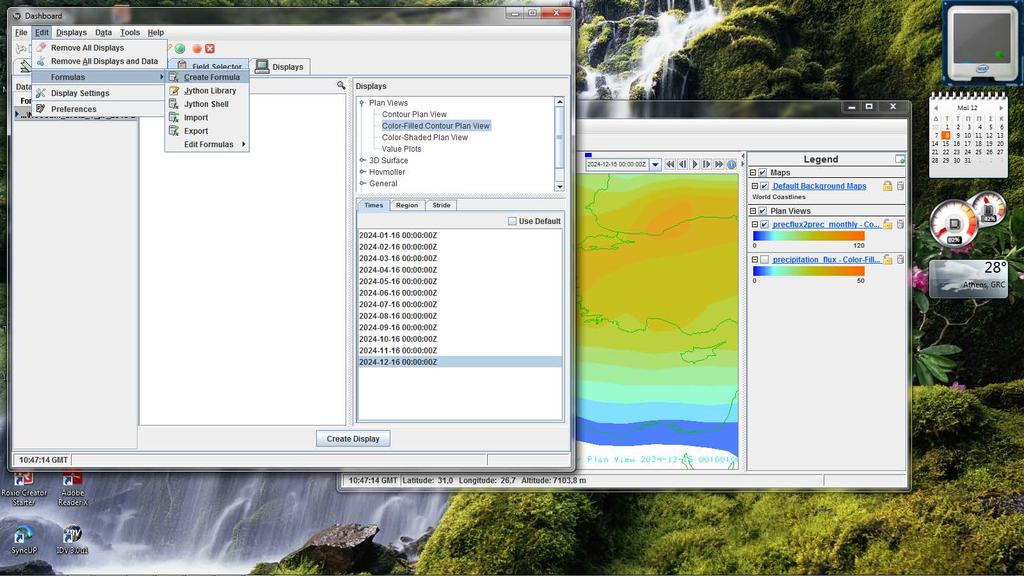
Task: Collapse the precipitation_flux legend entry
Action: pos(754,259)
